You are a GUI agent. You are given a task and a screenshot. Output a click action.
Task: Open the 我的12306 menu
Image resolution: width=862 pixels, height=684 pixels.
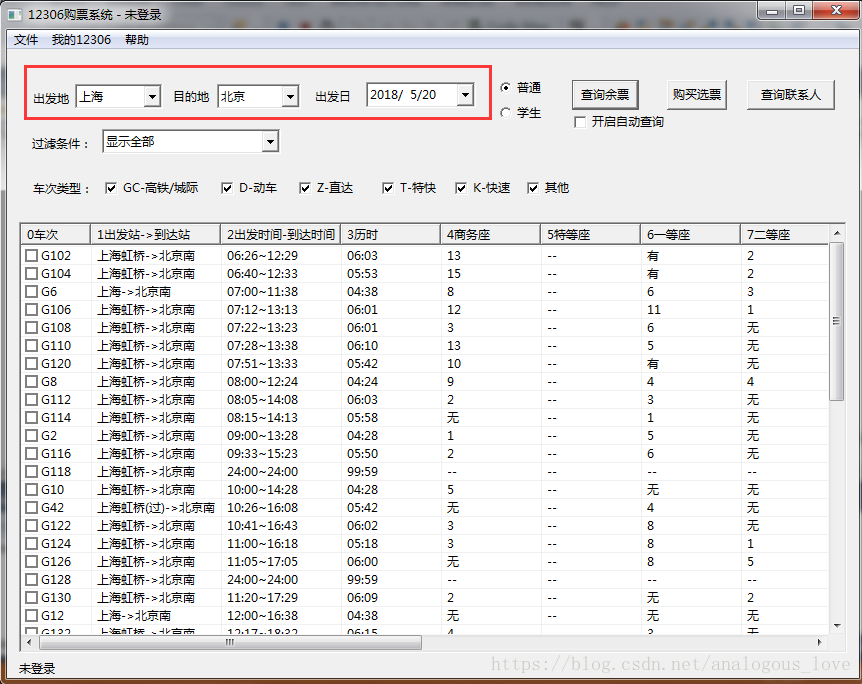[x=81, y=40]
